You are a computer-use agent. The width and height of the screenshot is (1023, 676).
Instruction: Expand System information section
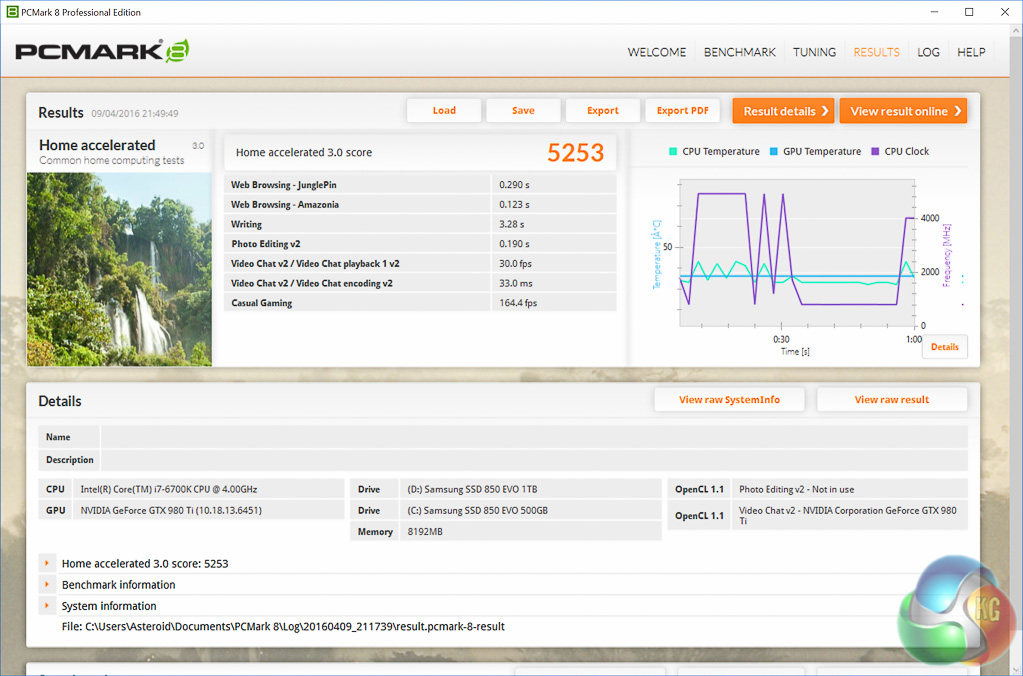(x=47, y=605)
